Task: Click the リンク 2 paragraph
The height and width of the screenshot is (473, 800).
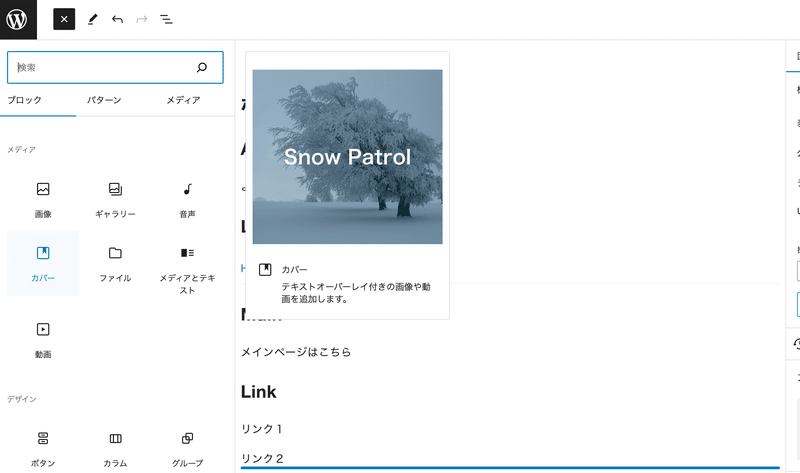Action: coord(262,458)
